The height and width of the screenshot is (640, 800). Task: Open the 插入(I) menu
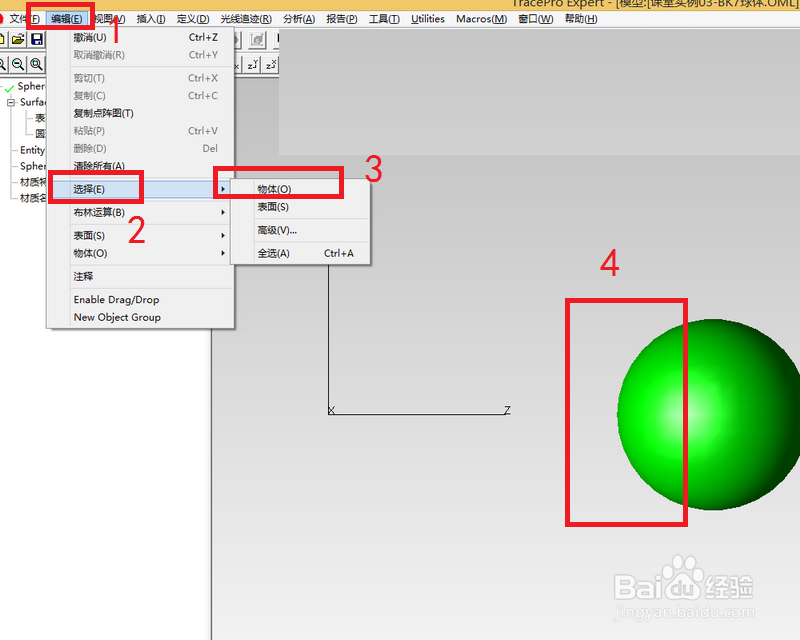[x=151, y=19]
